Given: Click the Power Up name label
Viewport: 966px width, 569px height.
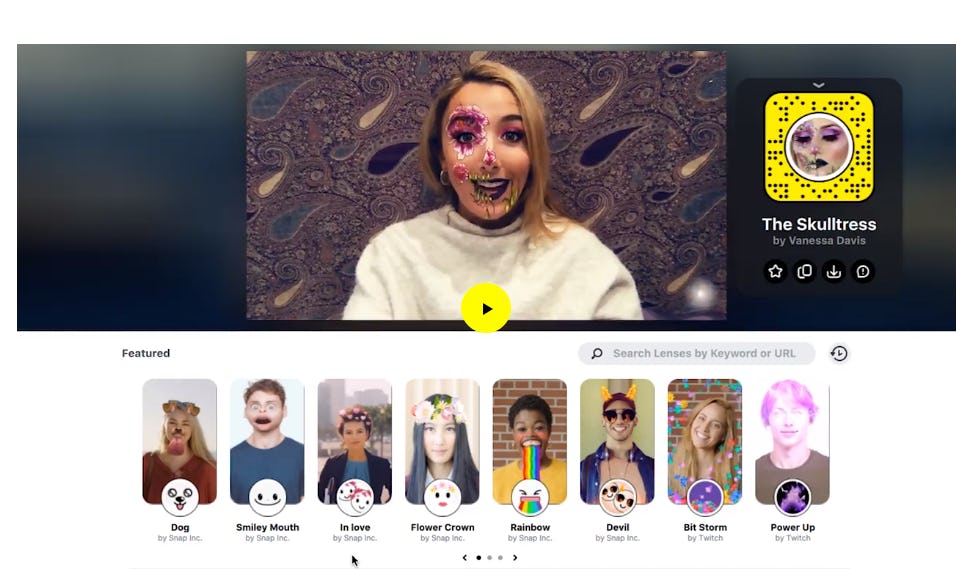Looking at the screenshot, I should 792,527.
